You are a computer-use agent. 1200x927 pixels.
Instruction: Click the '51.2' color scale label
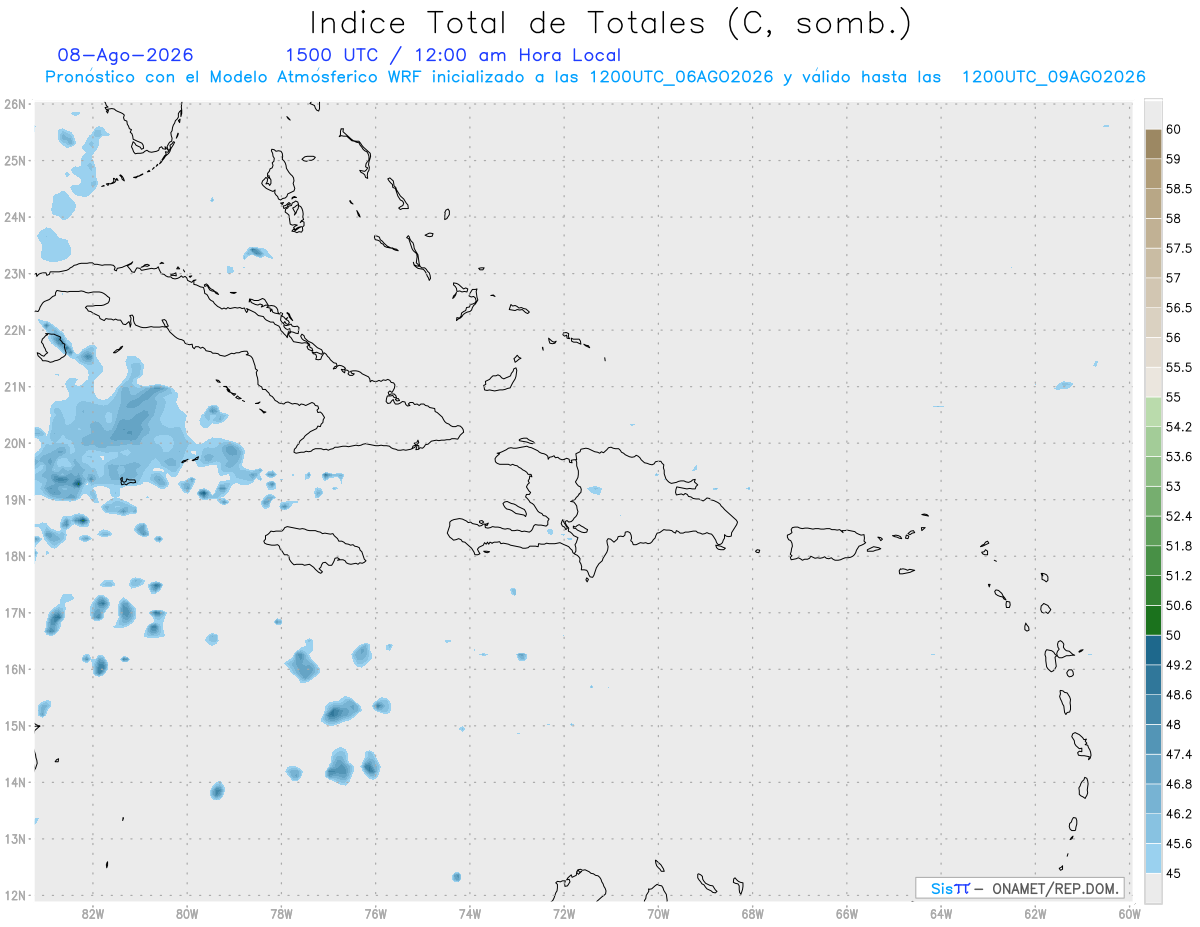tap(1180, 576)
